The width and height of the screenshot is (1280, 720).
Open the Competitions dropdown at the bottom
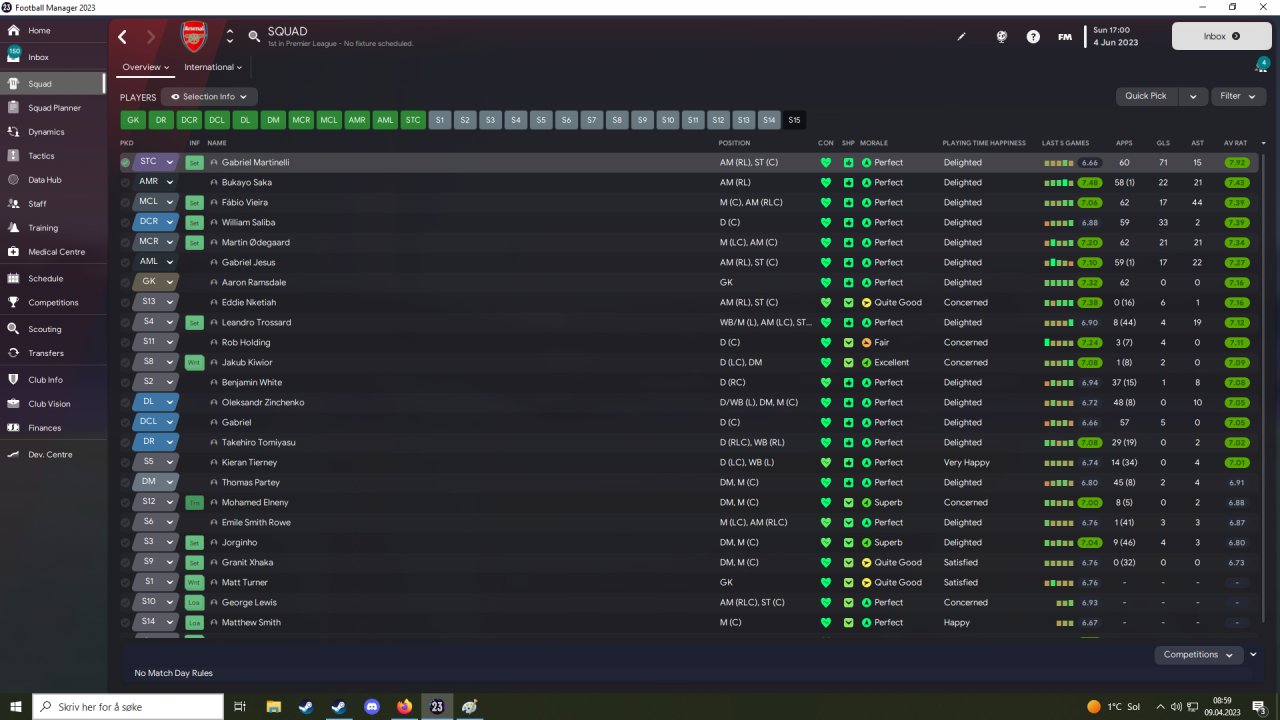point(1198,655)
